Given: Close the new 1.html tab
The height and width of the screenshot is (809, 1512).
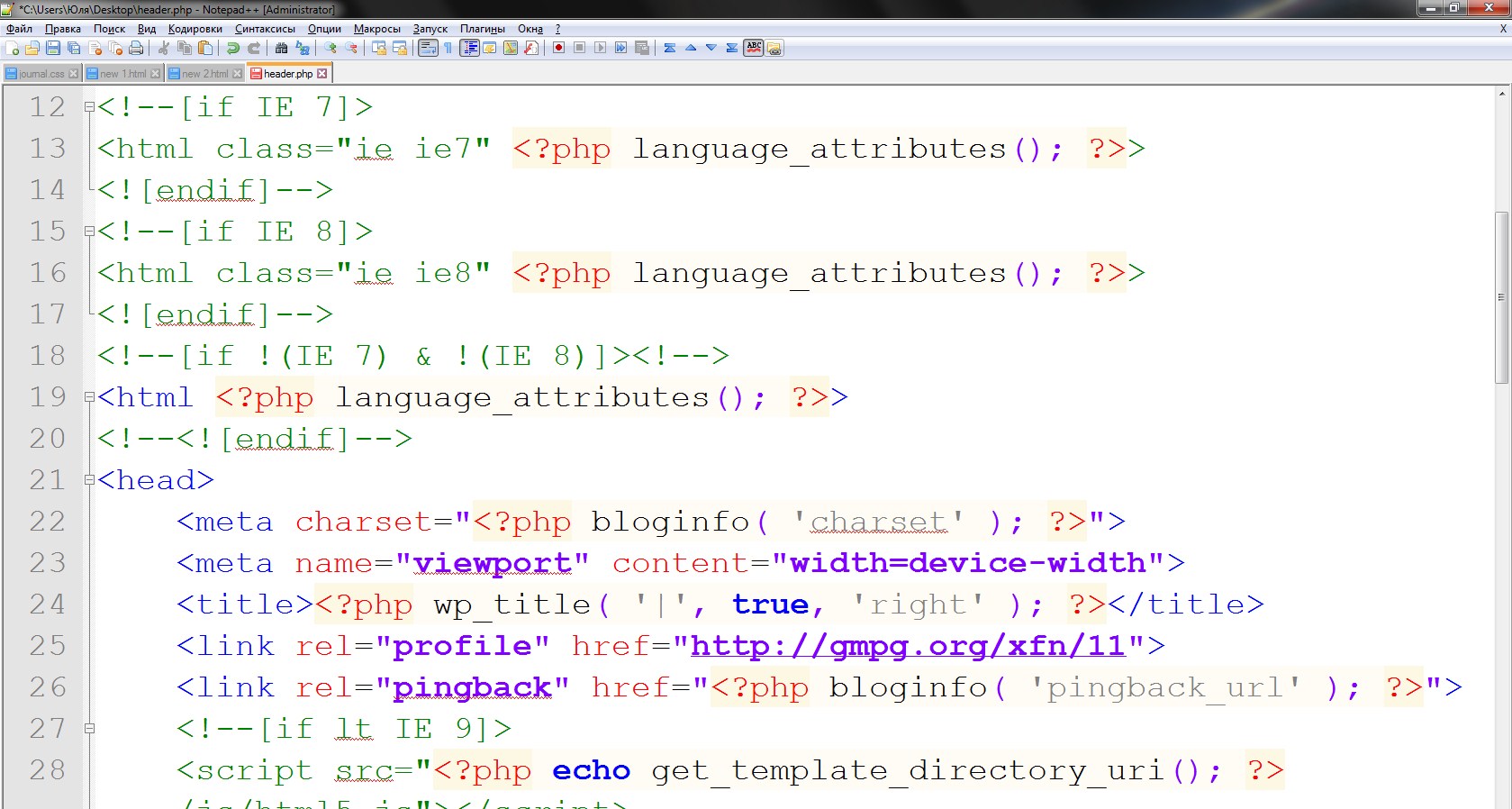Looking at the screenshot, I should 156,74.
